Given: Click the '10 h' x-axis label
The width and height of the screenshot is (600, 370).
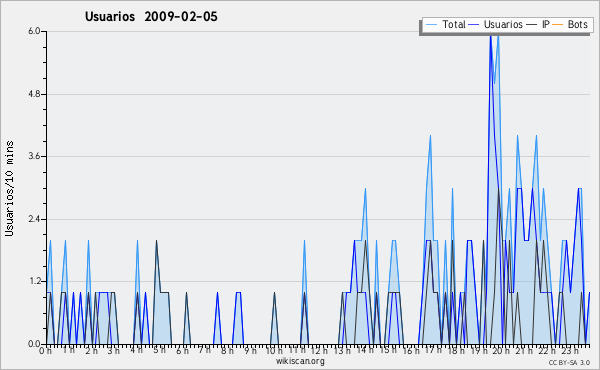Looking at the screenshot, I should [274, 351].
